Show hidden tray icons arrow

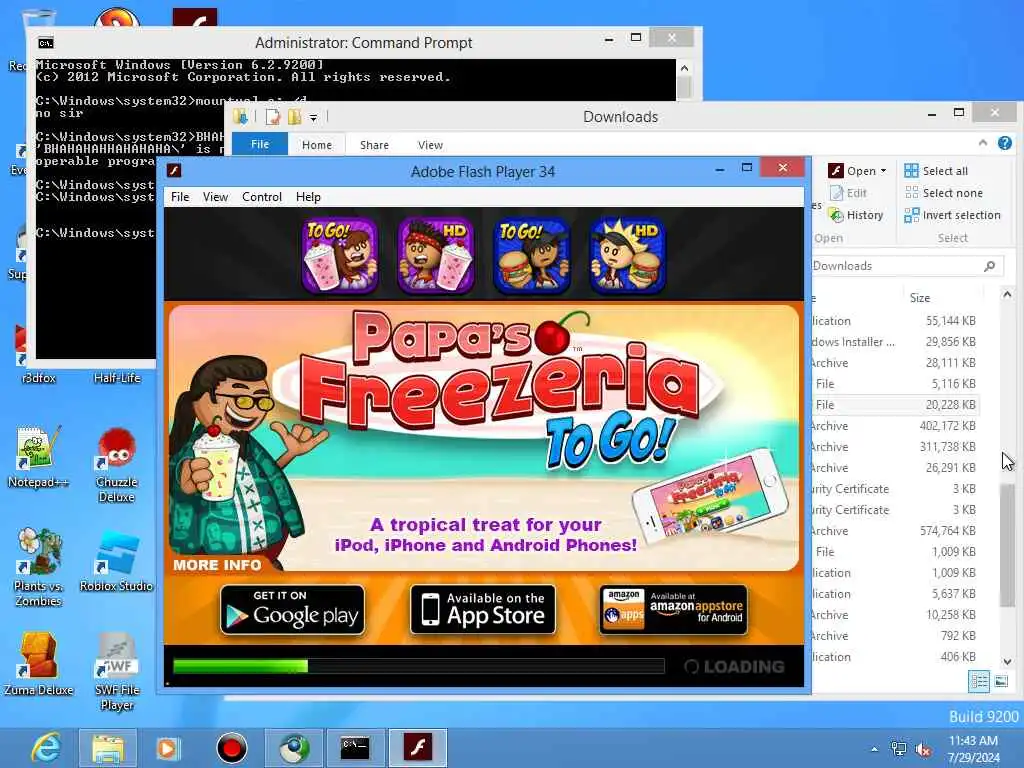pos(874,749)
